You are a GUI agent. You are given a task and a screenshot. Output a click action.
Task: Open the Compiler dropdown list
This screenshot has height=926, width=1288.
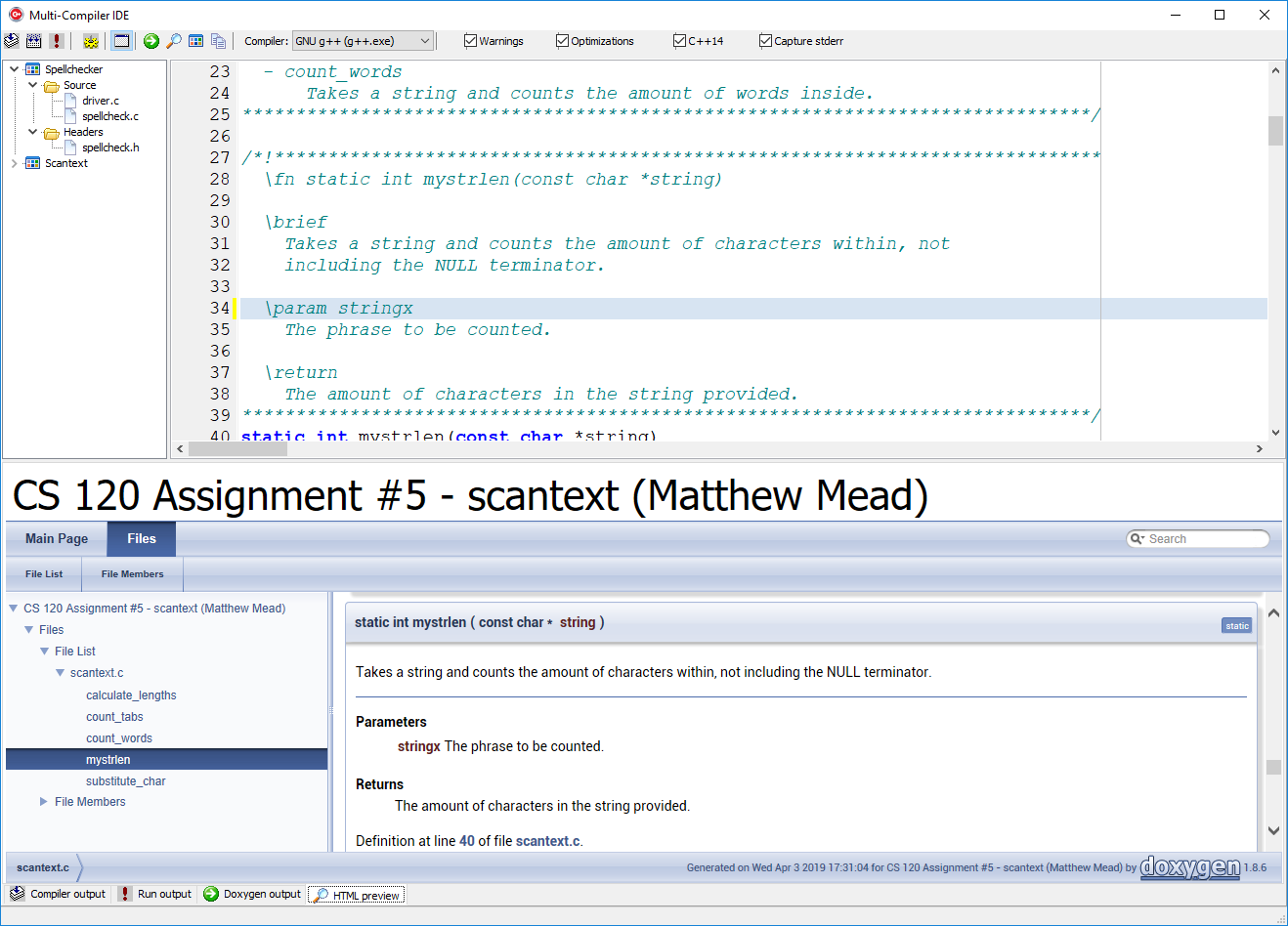coord(424,41)
